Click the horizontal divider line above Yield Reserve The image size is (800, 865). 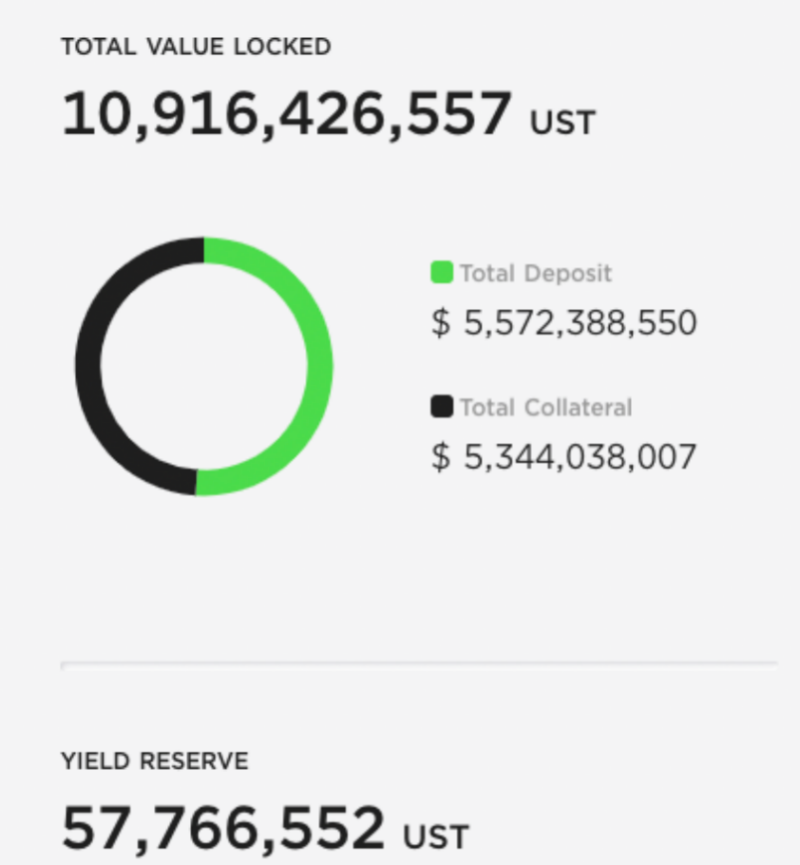pyautogui.click(x=420, y=663)
